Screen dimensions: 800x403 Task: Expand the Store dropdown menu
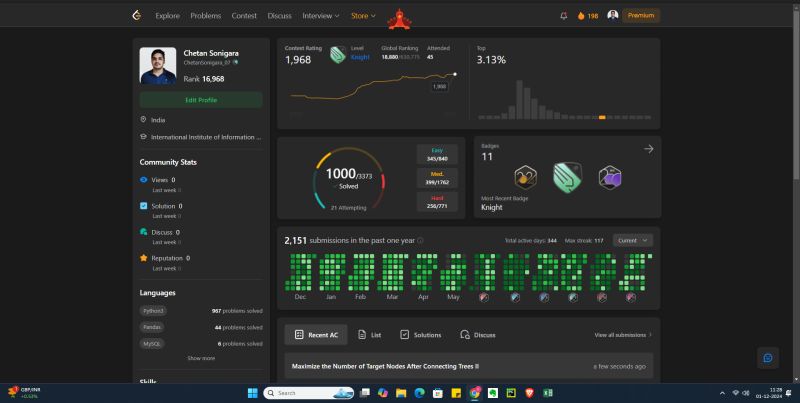(363, 16)
